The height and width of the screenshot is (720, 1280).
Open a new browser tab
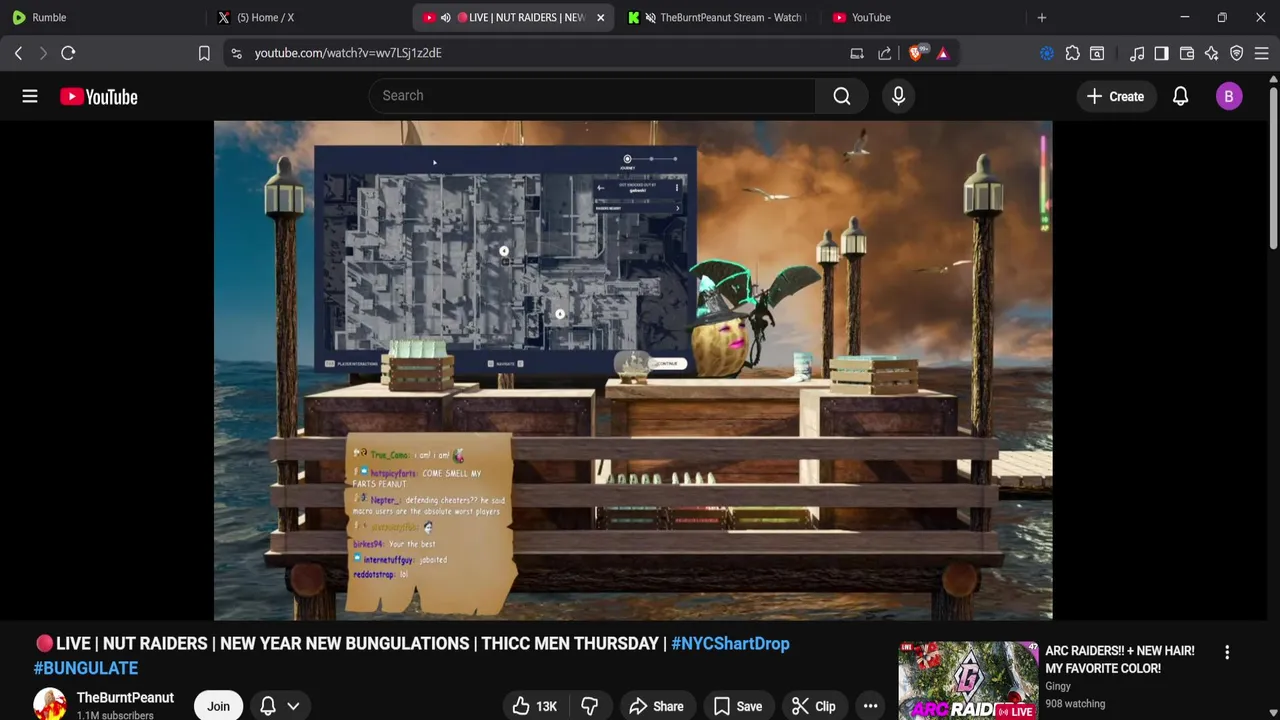1042,17
